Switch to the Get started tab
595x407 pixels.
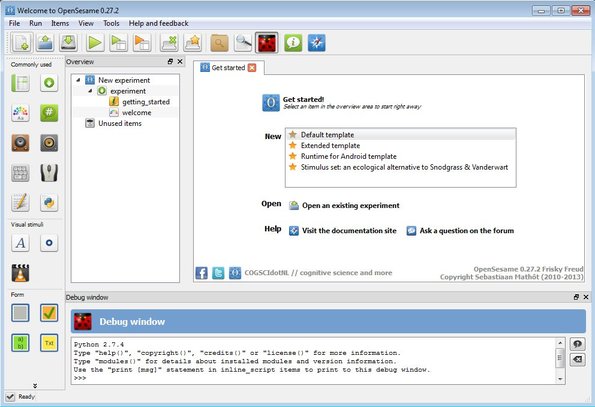pos(228,68)
